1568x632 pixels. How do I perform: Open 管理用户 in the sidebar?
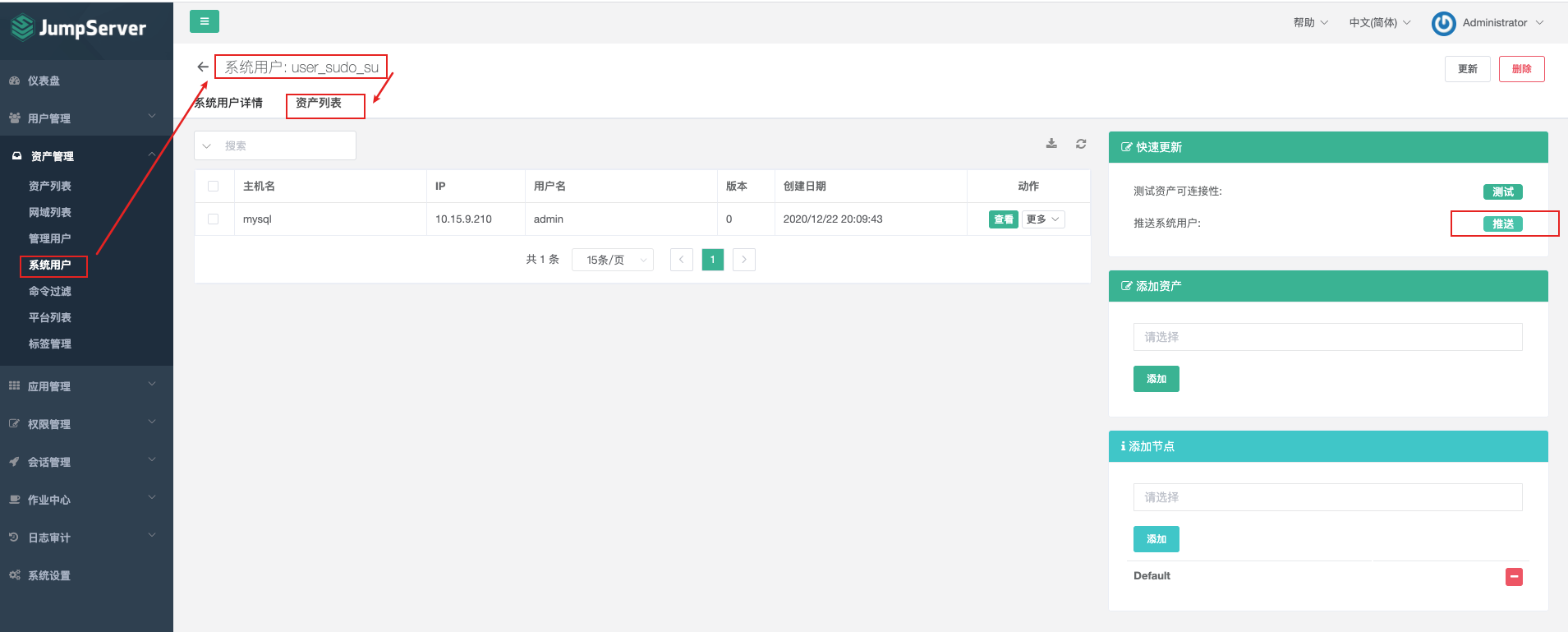click(x=50, y=238)
